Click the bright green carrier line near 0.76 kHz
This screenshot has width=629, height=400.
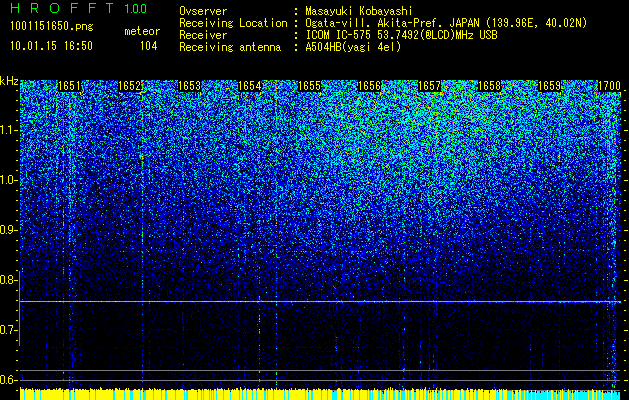[x=320, y=301]
